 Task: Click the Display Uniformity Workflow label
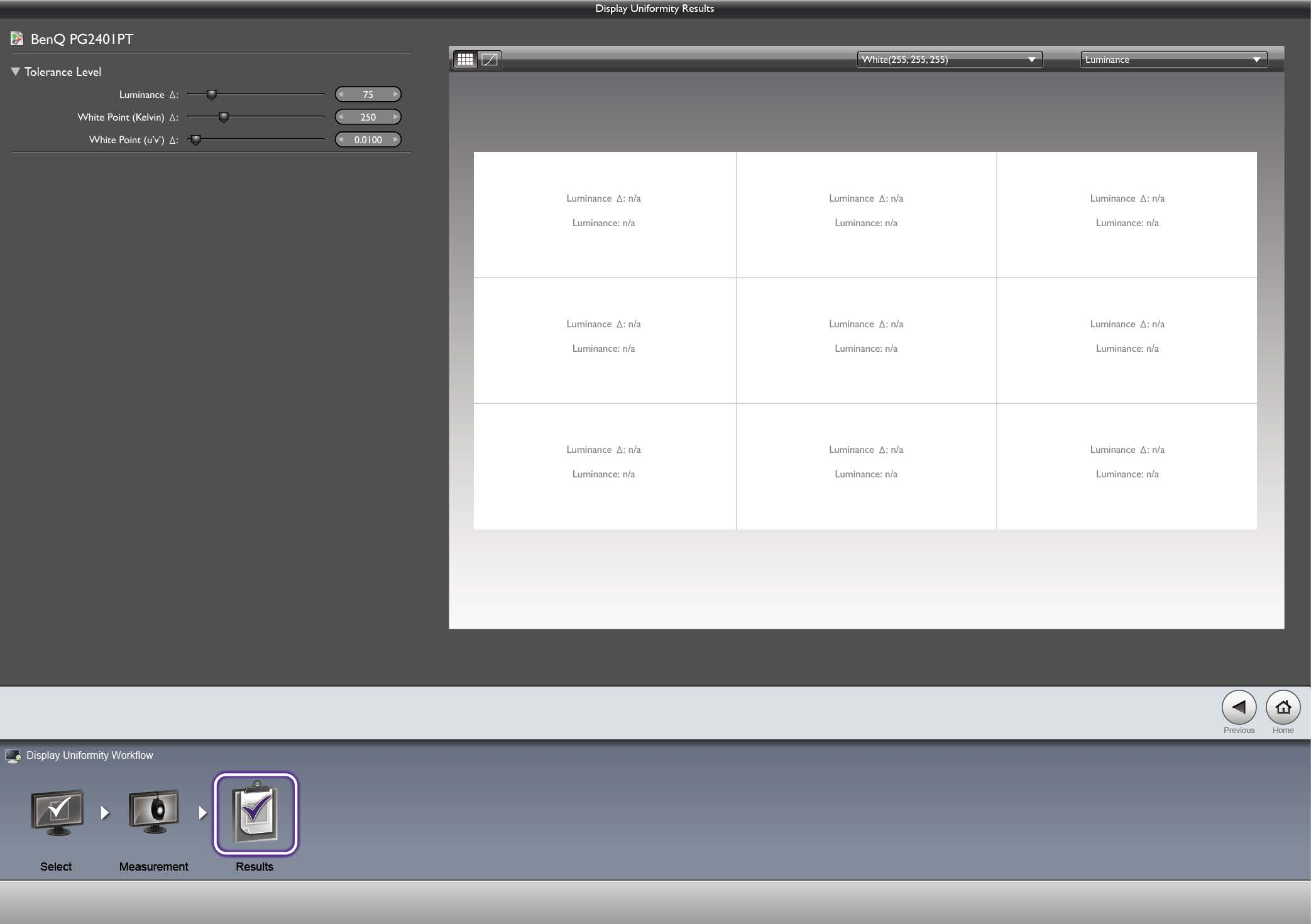click(90, 756)
